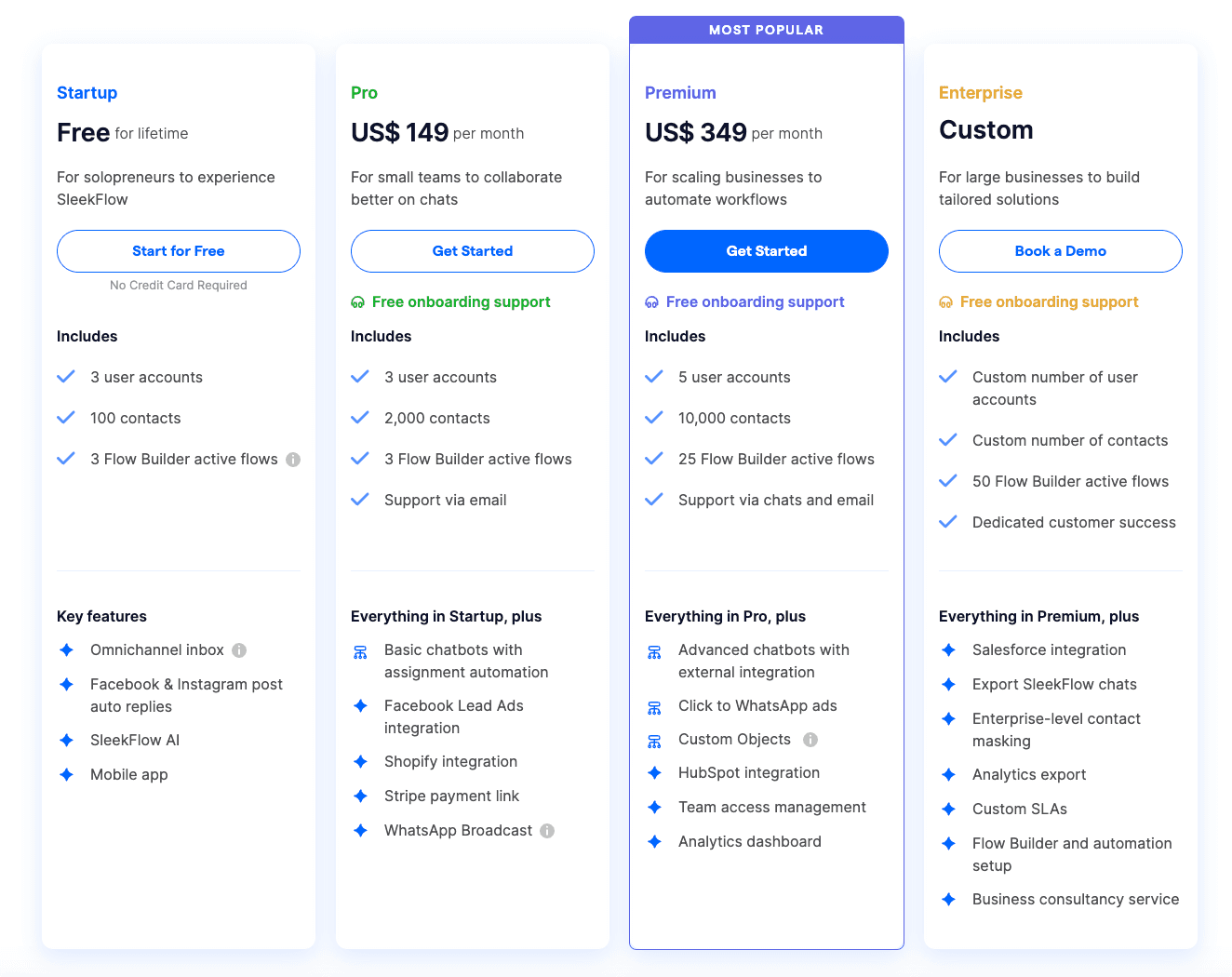Click Enterprise-level contact masking text

(1056, 729)
